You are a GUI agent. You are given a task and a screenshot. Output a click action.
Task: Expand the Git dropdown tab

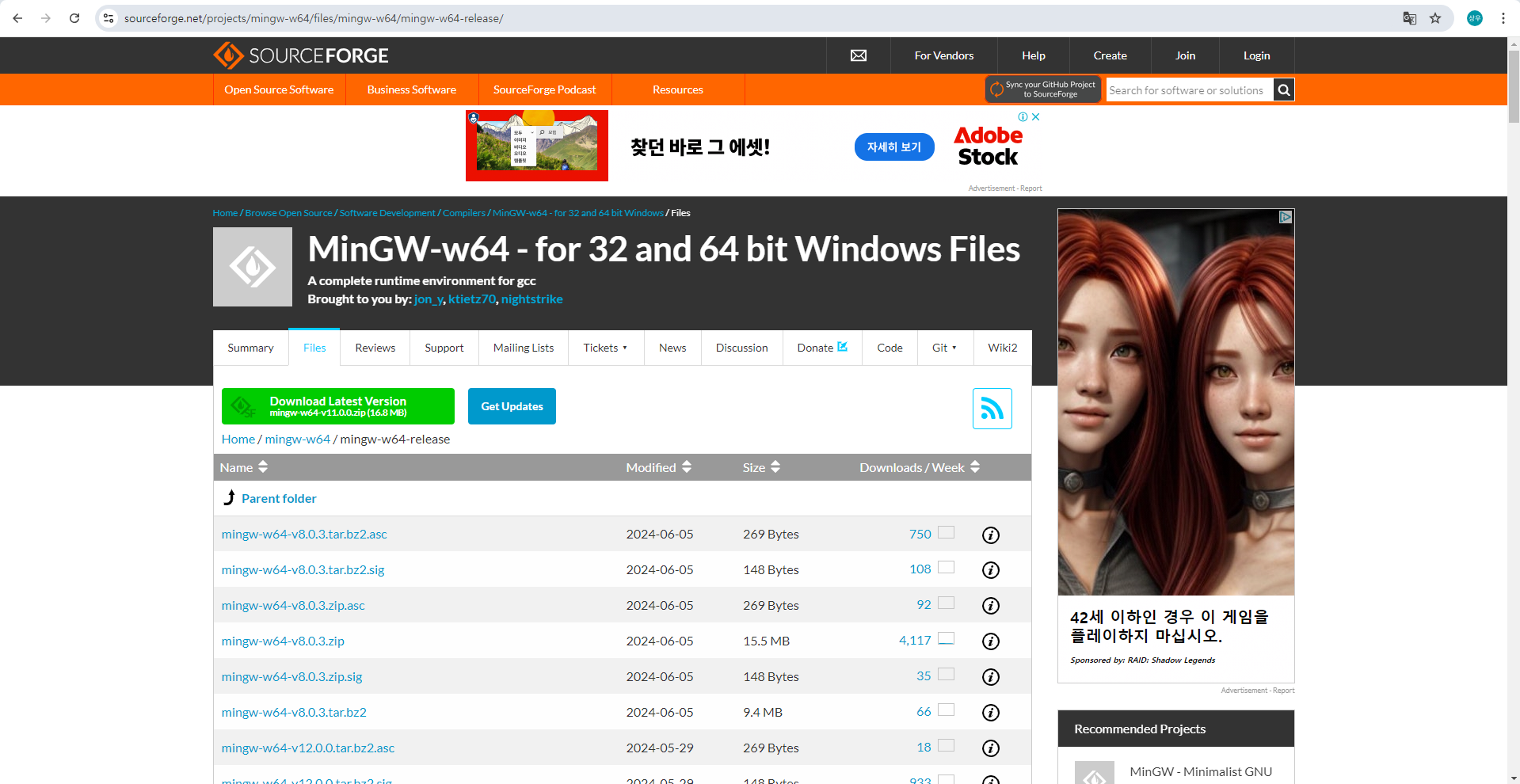945,348
